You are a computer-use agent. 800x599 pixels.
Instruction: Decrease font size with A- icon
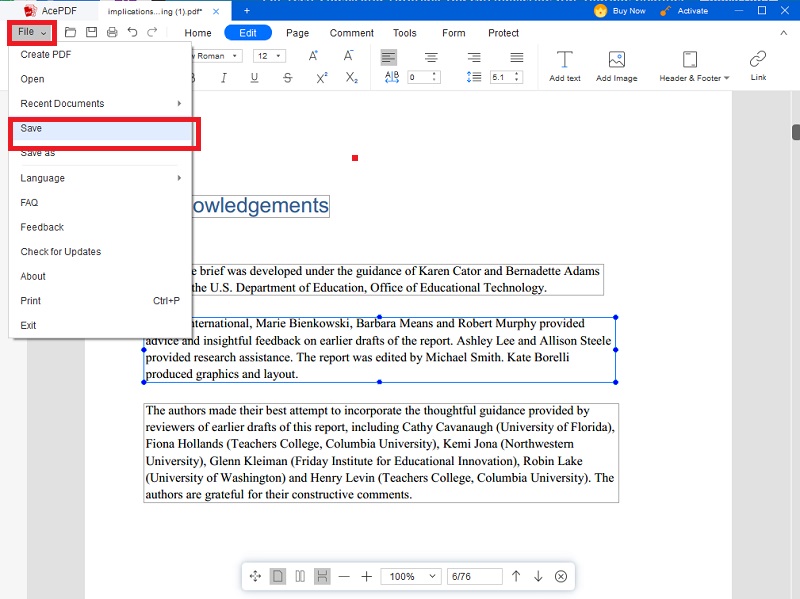(x=348, y=56)
